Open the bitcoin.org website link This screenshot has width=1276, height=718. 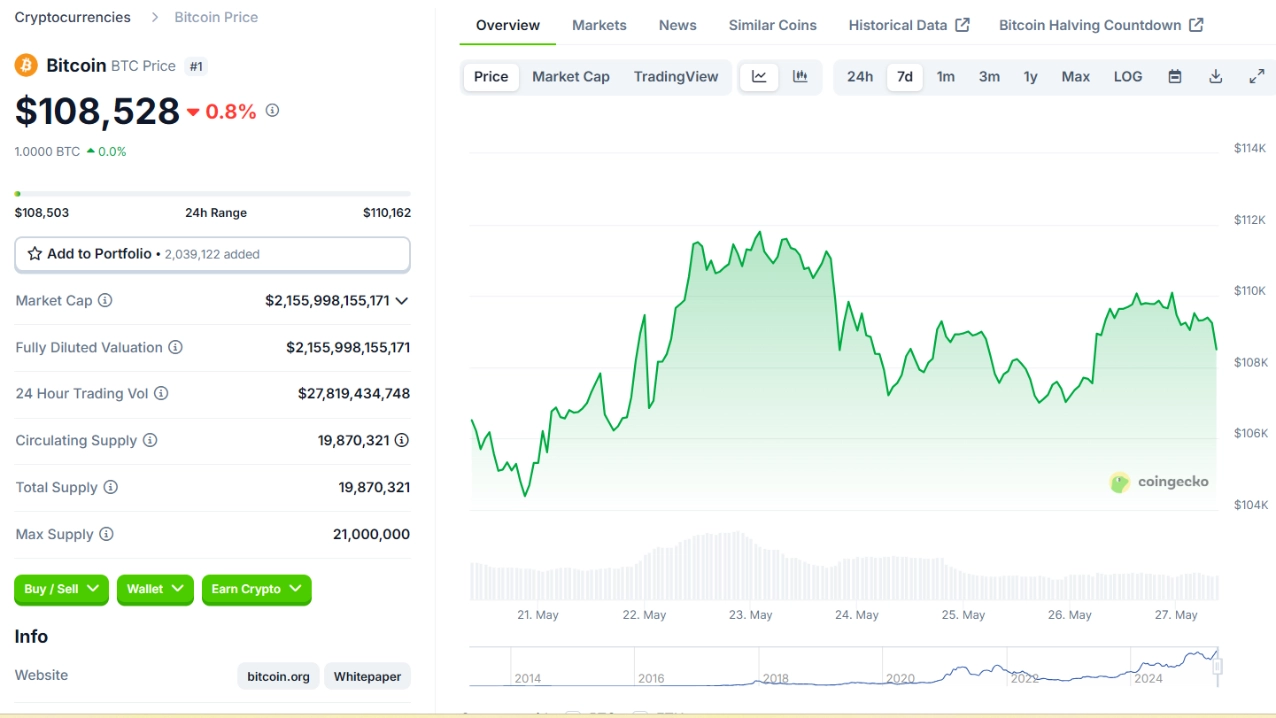tap(279, 677)
